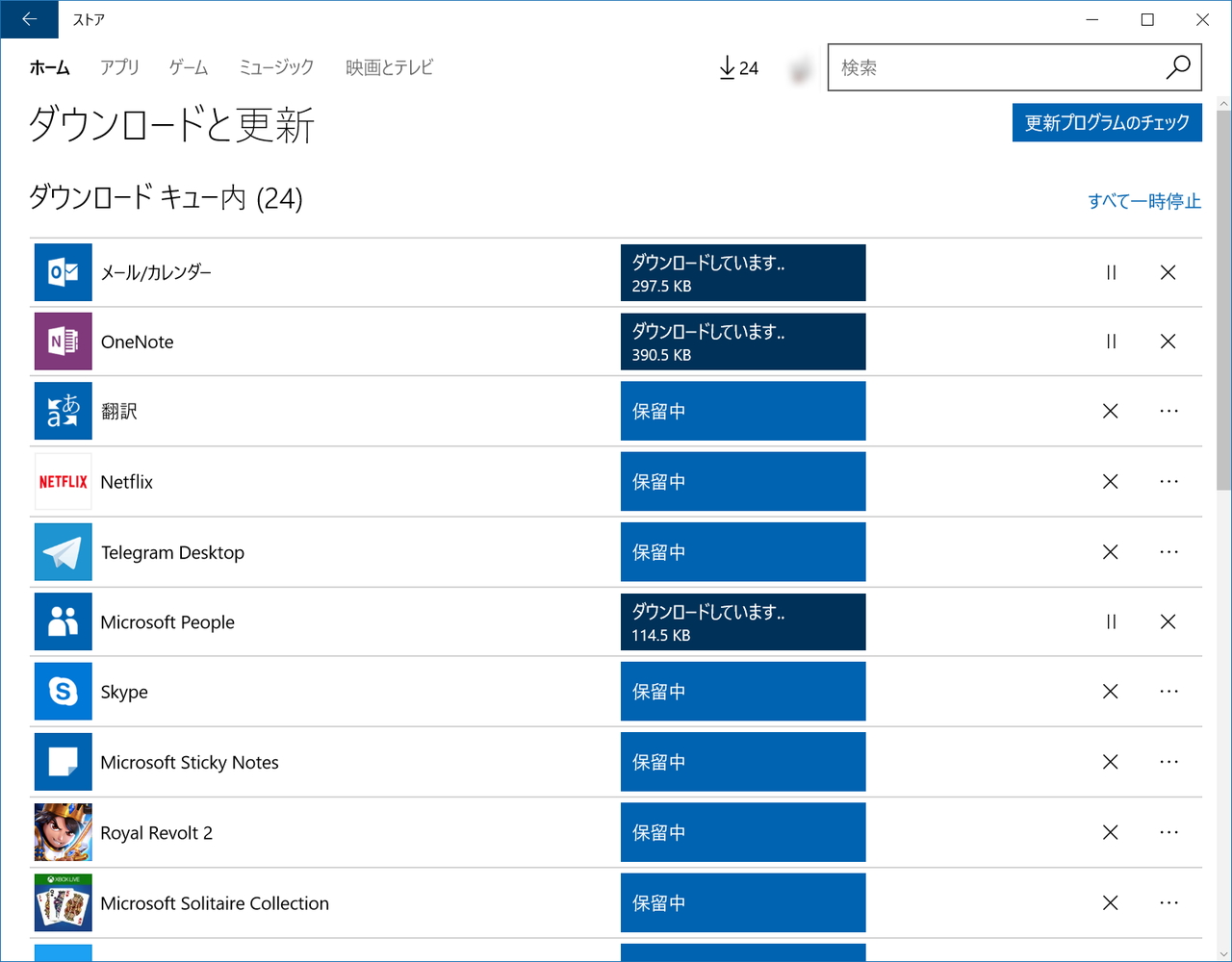Cancel the 翻訳 download with X

(1110, 411)
